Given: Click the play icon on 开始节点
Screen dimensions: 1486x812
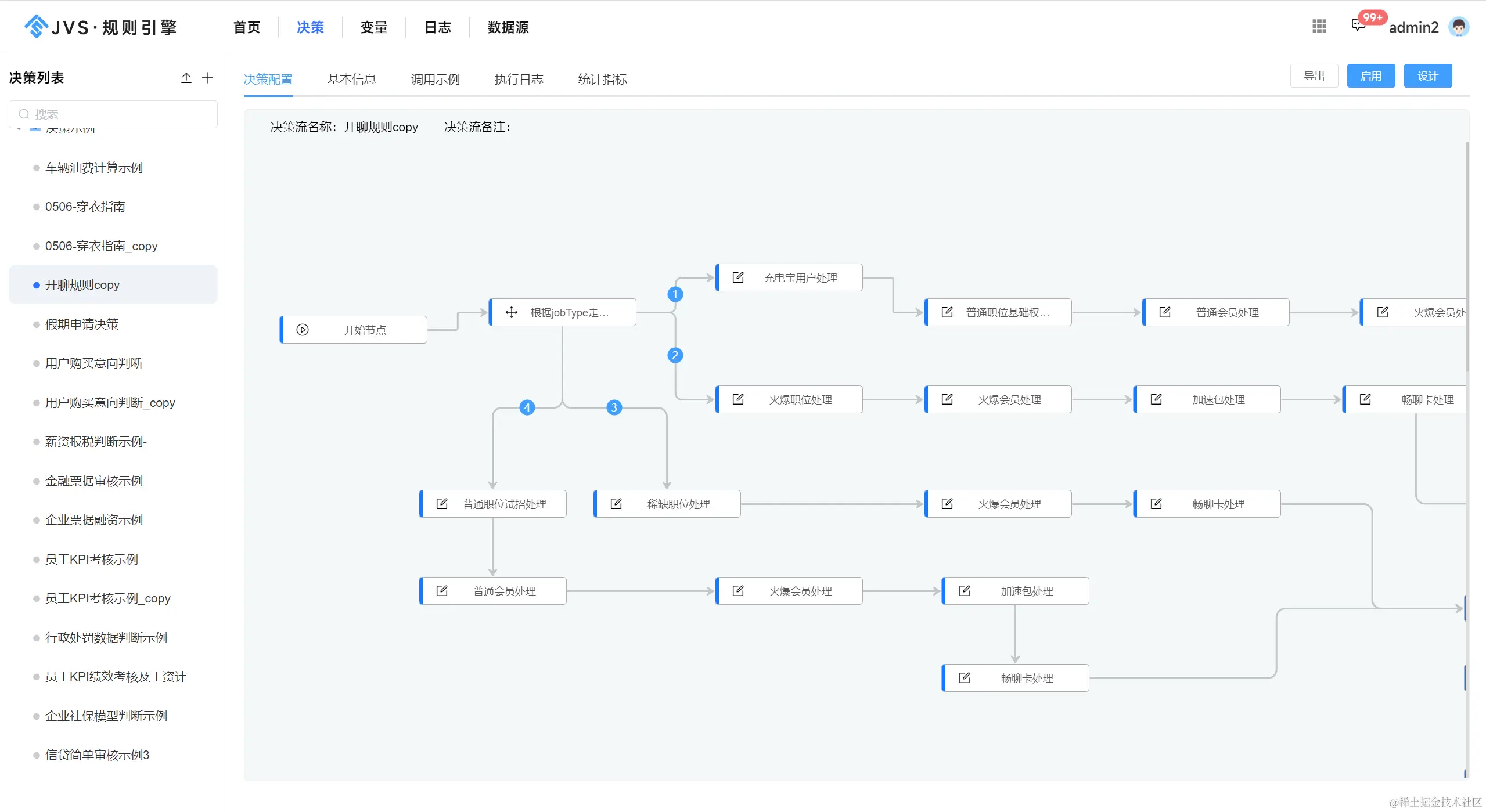Looking at the screenshot, I should coord(303,330).
